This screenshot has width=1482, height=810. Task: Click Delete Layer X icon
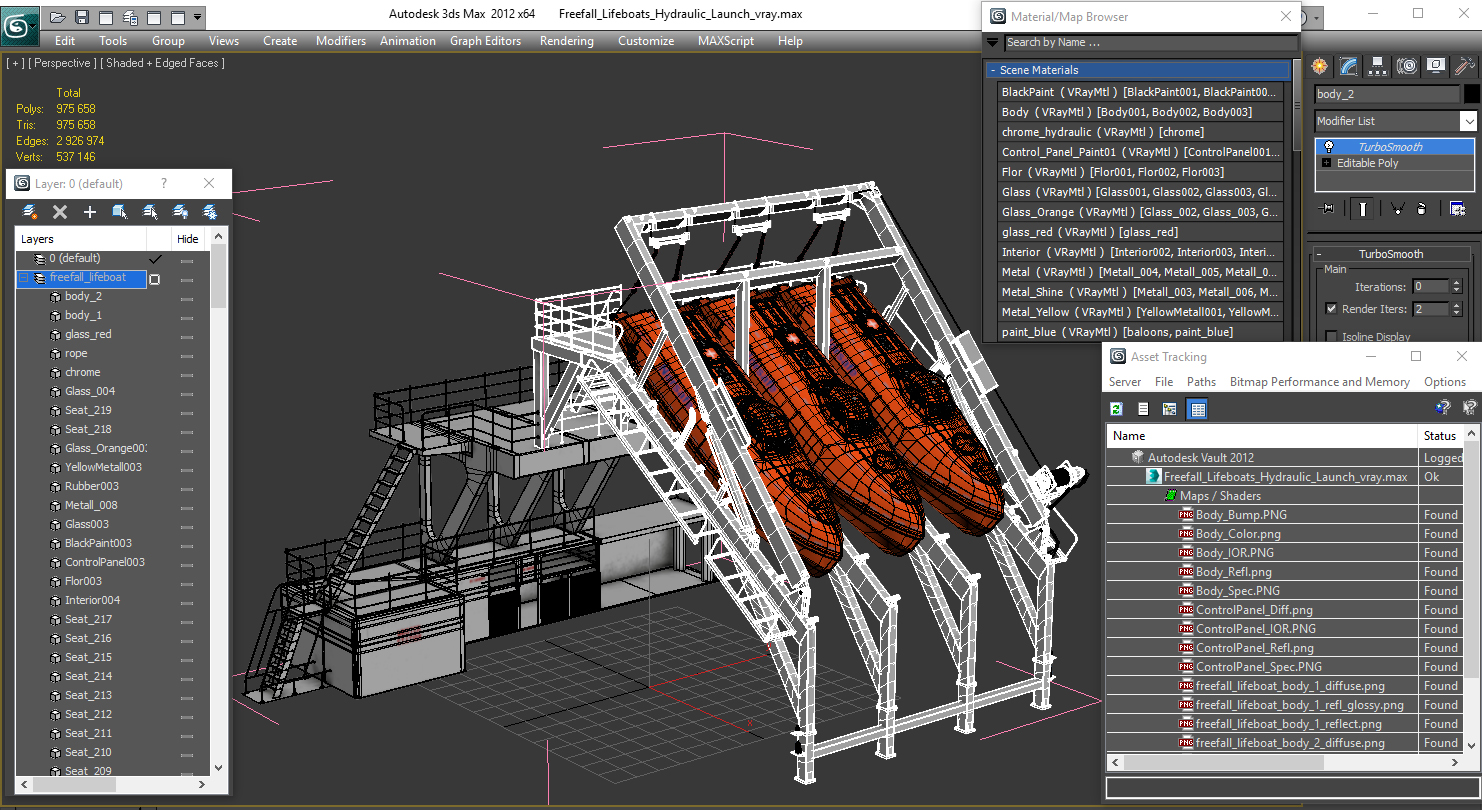pos(60,212)
